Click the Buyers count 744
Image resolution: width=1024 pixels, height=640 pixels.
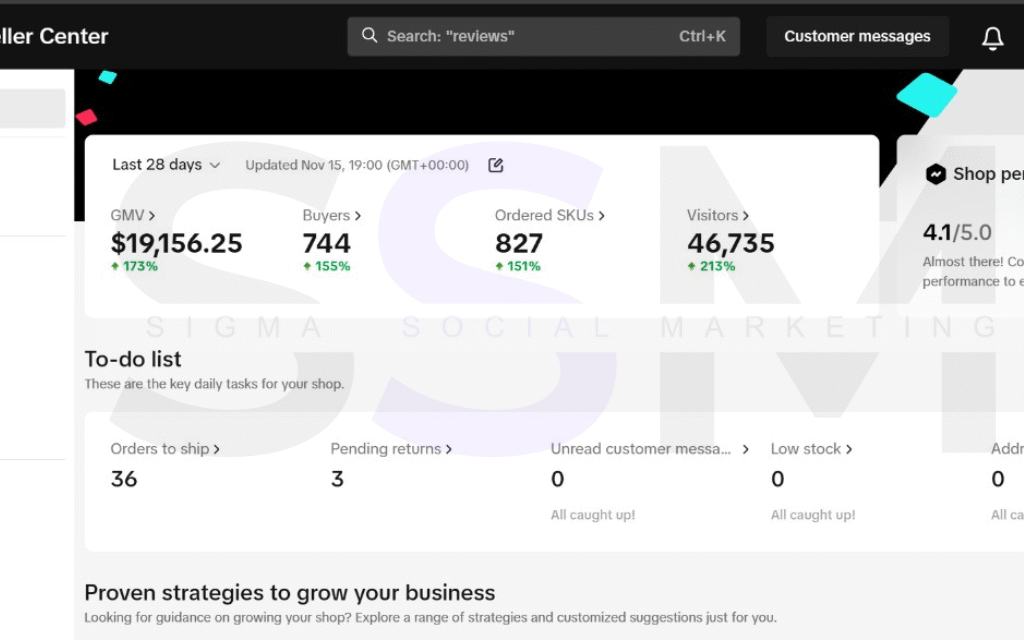coord(327,244)
